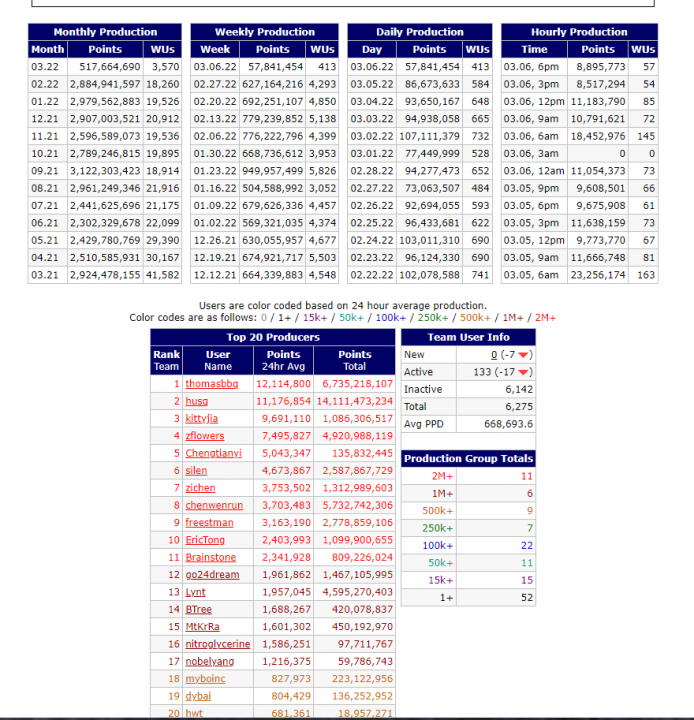Screen dimensions: 694x720
Task: Select weekly points 664,339,883
Action: click(273, 276)
